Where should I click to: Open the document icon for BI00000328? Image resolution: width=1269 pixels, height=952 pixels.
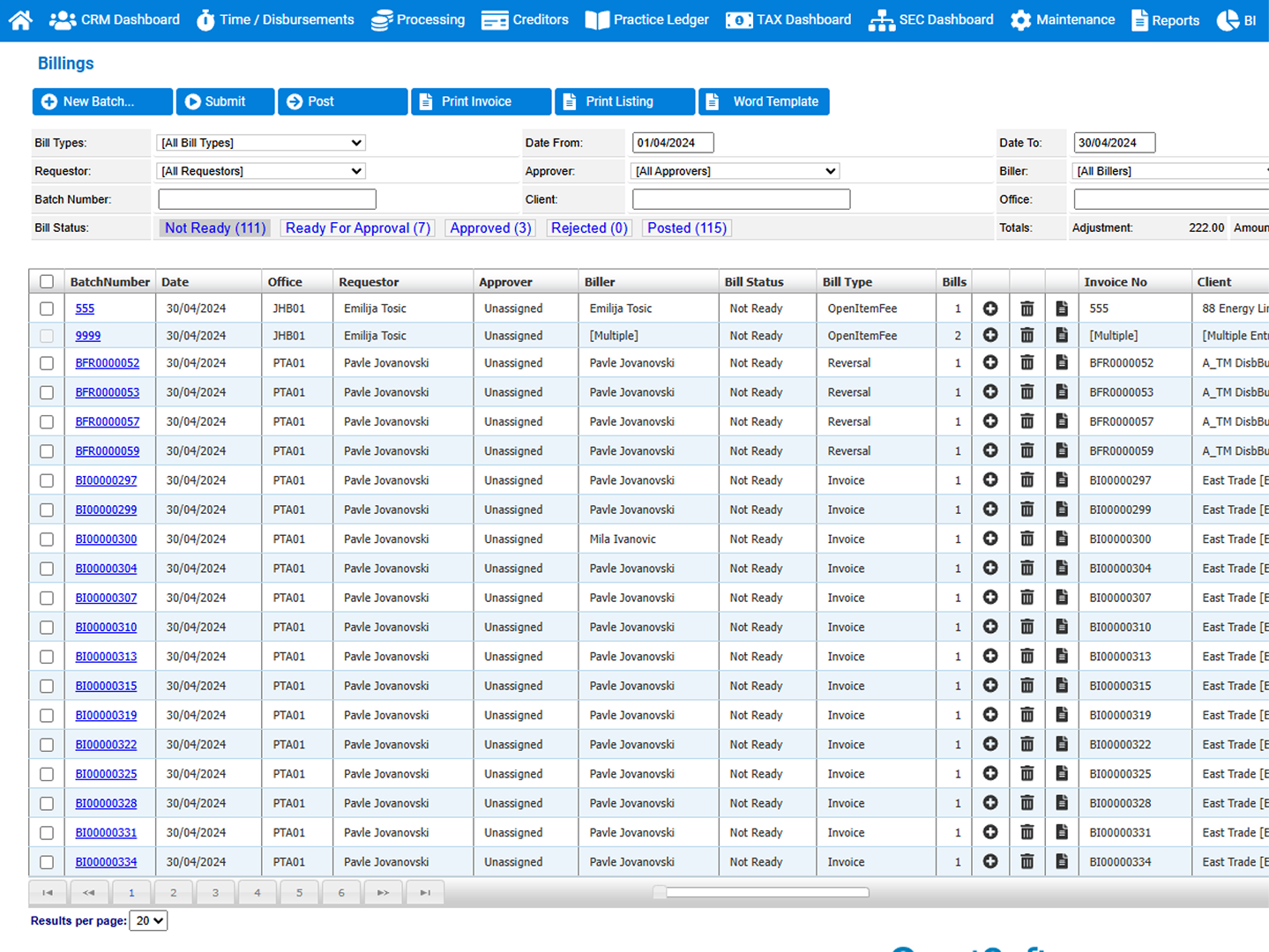coord(1062,804)
